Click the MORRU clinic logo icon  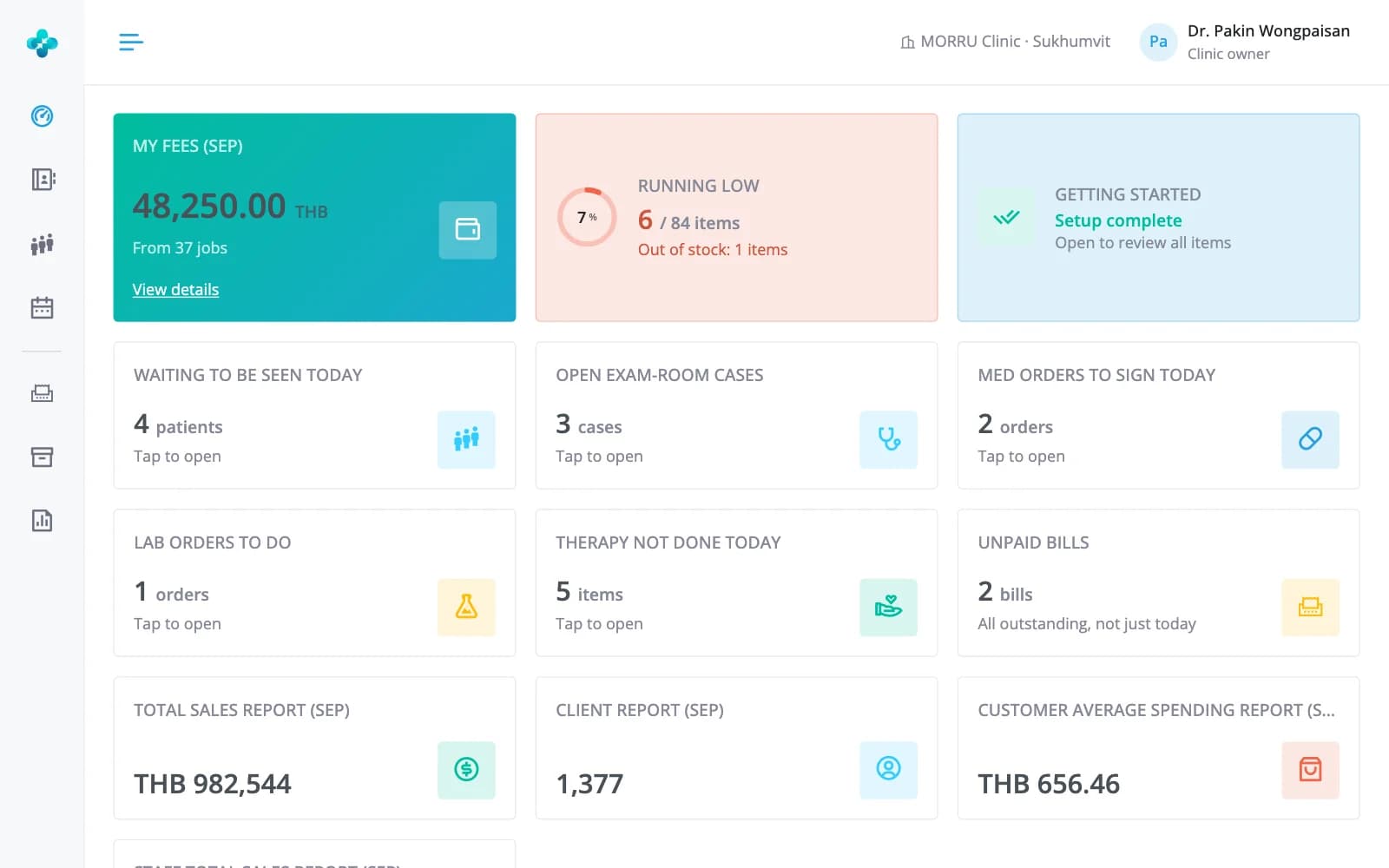pyautogui.click(x=42, y=43)
